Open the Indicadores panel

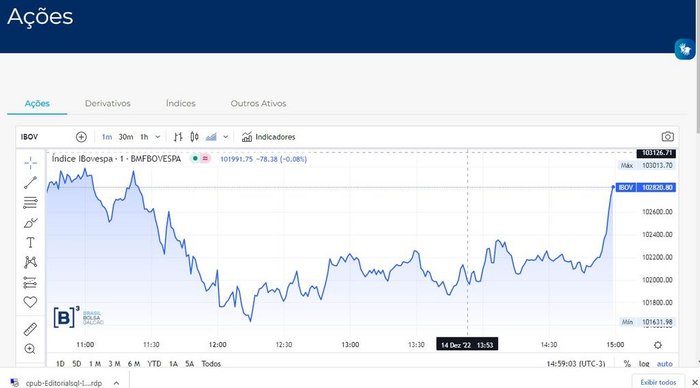[268, 137]
